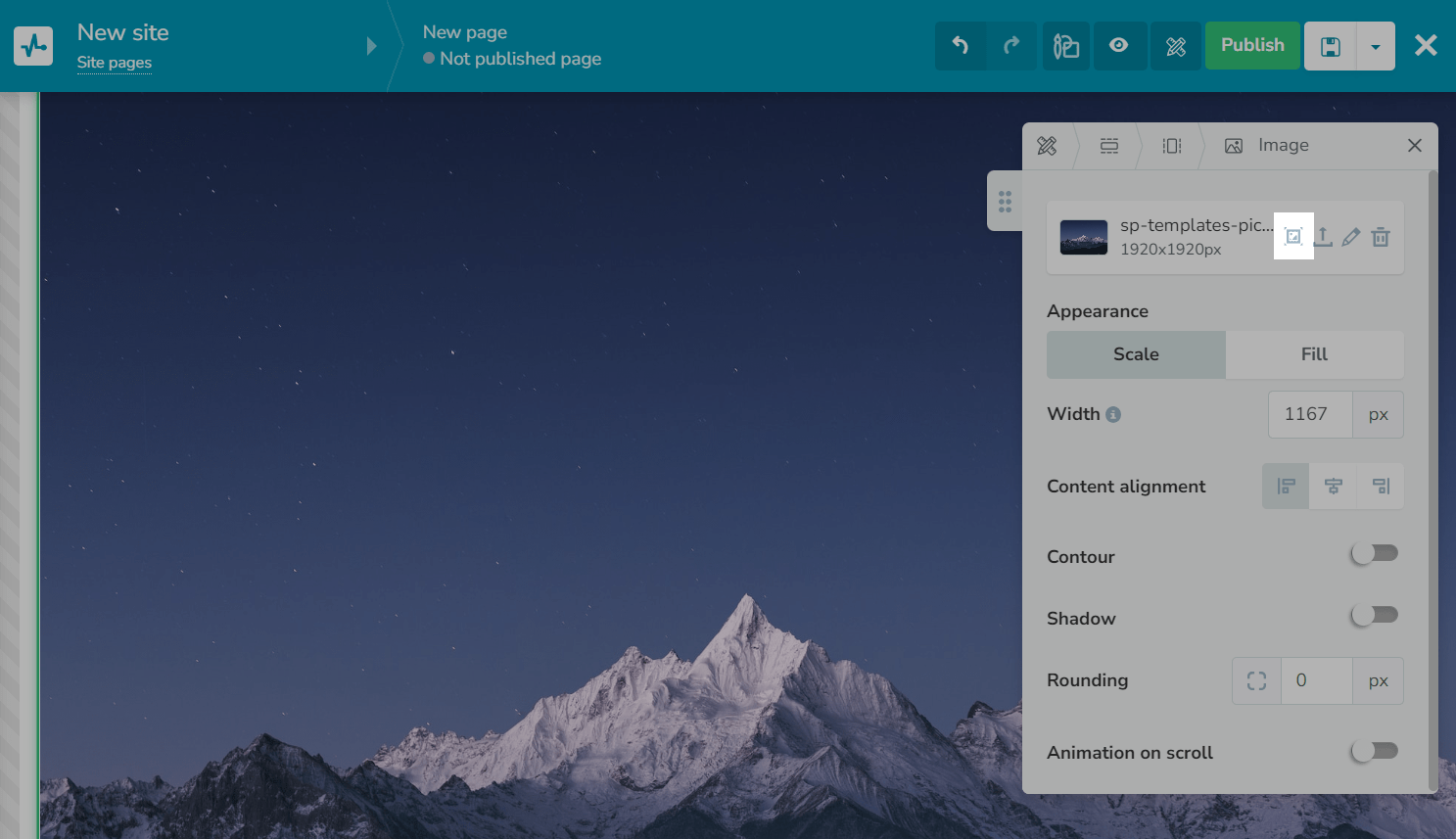Delete the image with the trash icon

pyautogui.click(x=1381, y=237)
